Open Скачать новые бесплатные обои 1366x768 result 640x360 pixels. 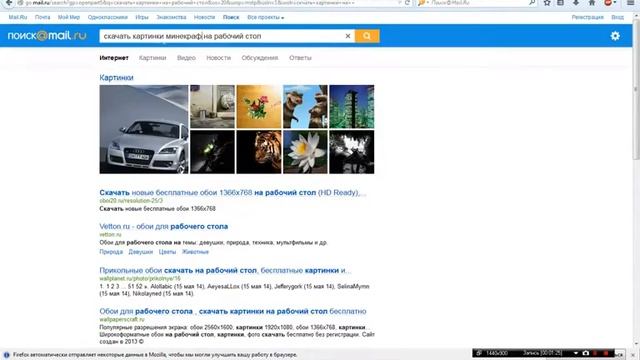[x=233, y=193]
